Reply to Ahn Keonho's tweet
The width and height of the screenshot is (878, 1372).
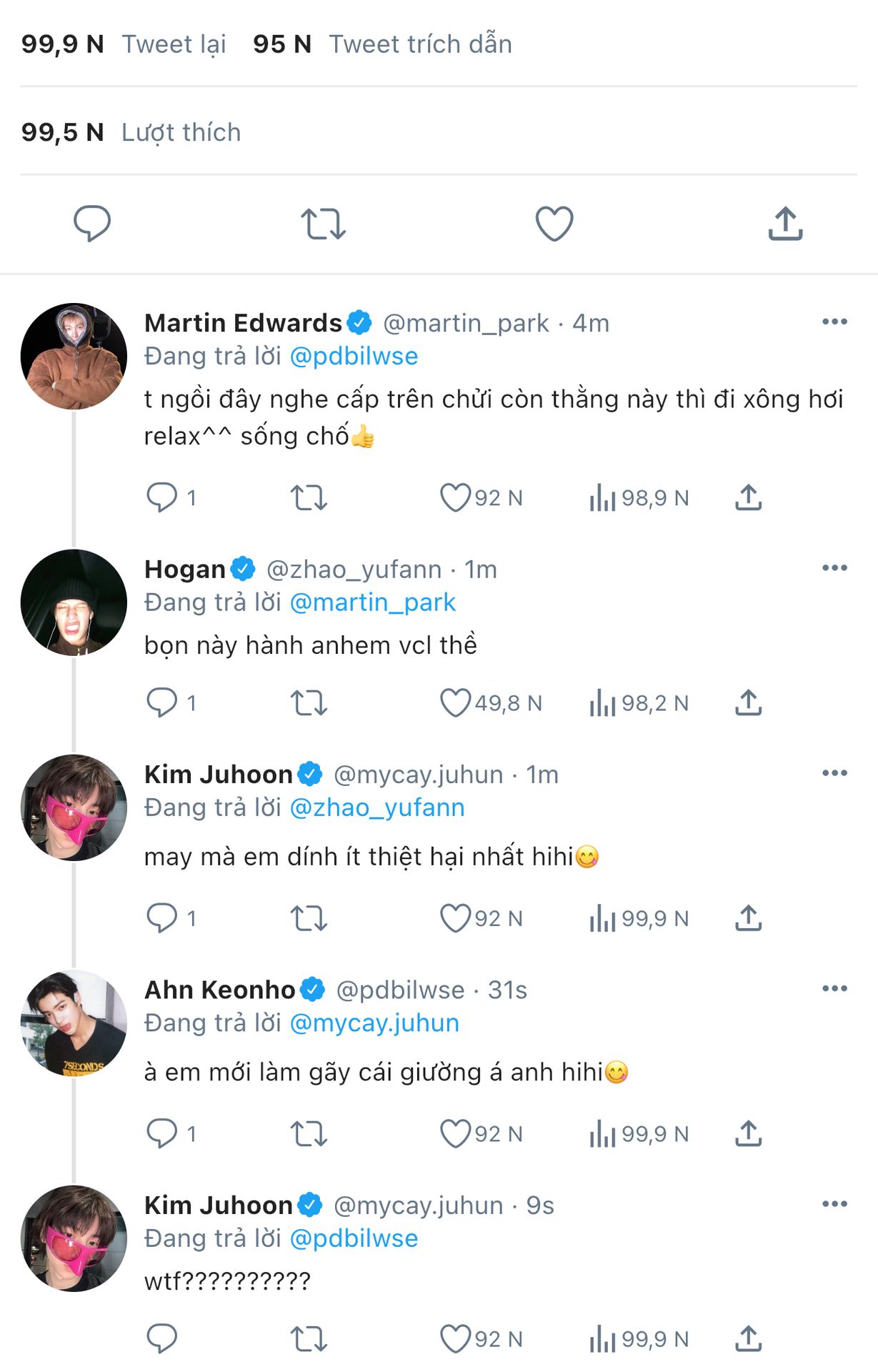coord(162,1133)
